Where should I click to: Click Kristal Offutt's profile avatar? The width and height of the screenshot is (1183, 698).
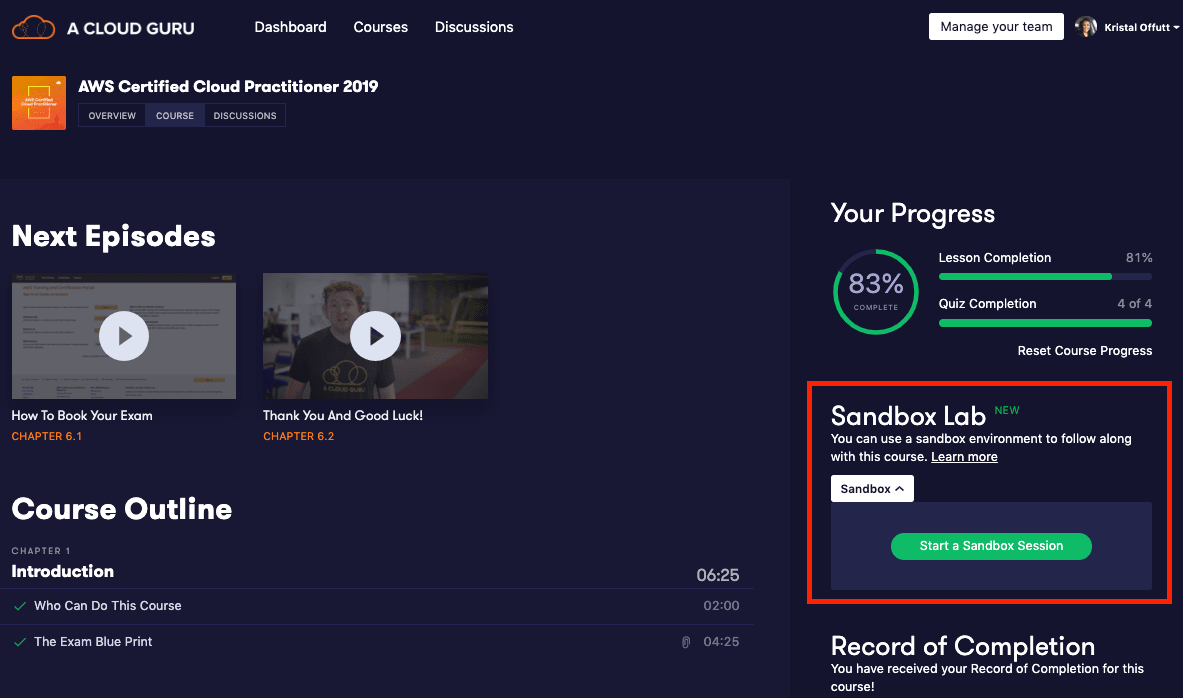tap(1086, 26)
